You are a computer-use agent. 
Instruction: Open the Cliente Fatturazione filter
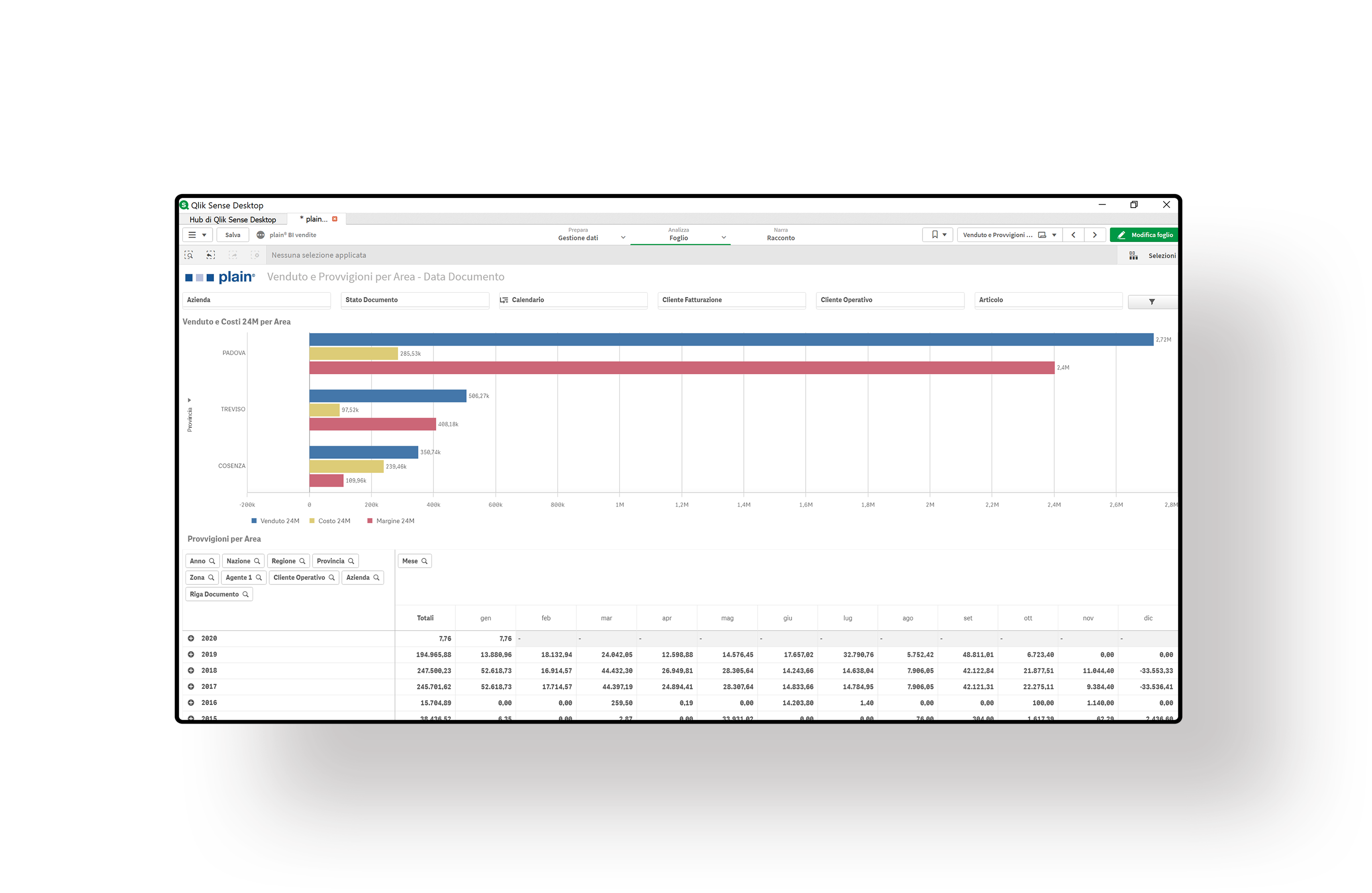click(731, 300)
